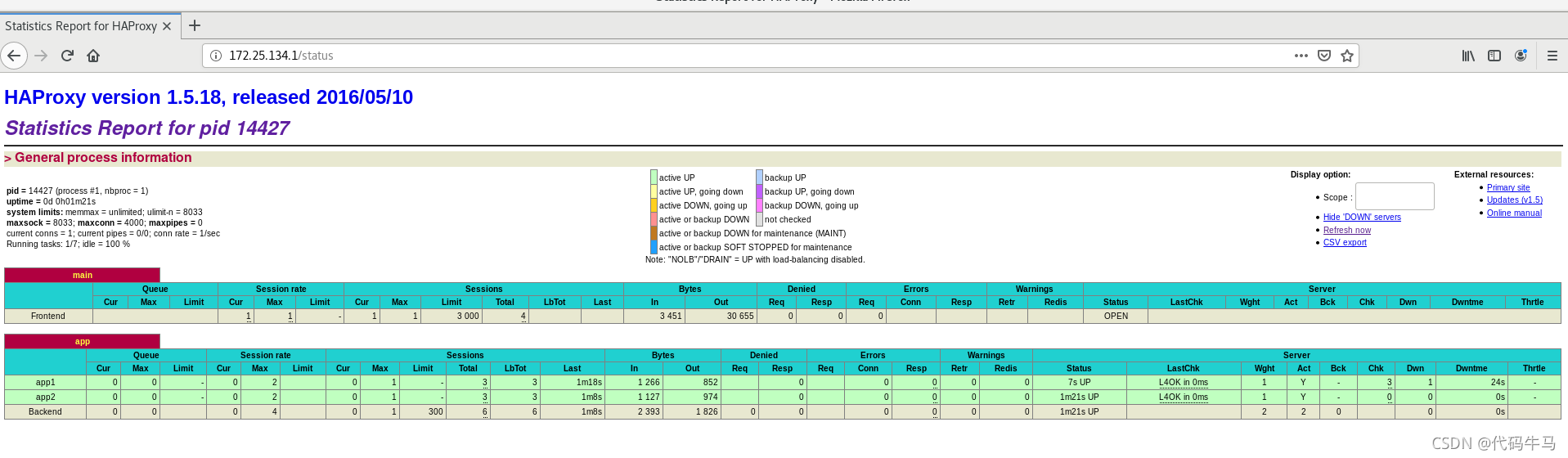This screenshot has height=458, width=1568.
Task: Click the External resources label
Action: click(x=1494, y=174)
